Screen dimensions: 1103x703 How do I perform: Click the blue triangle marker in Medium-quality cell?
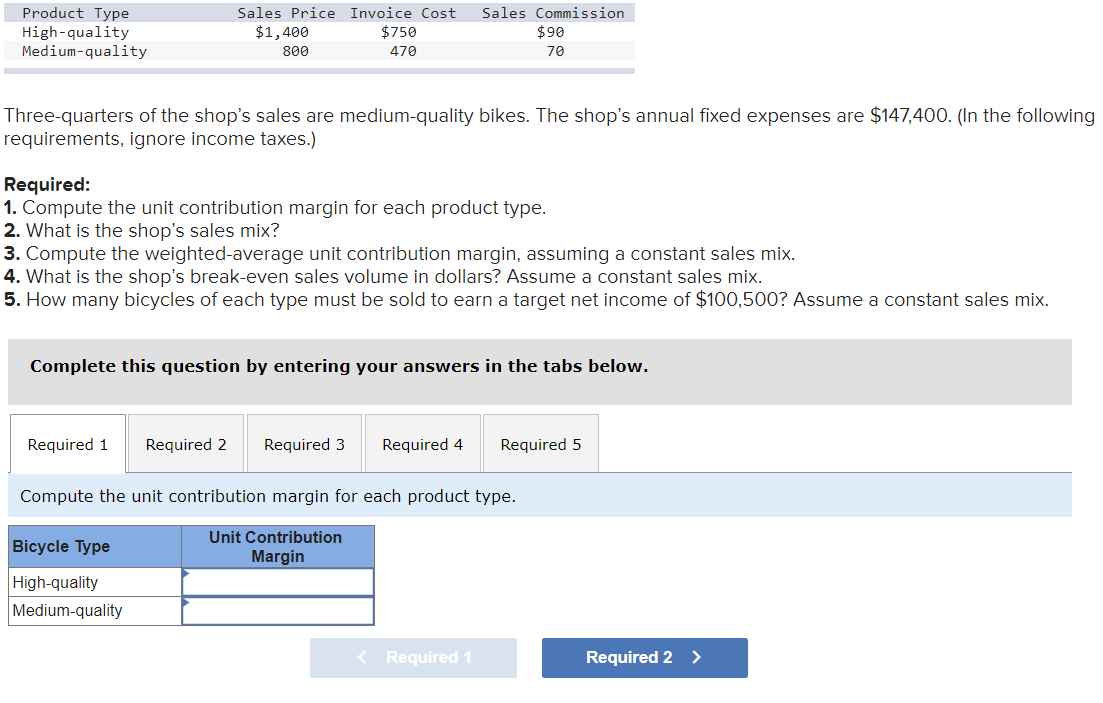tap(186, 602)
